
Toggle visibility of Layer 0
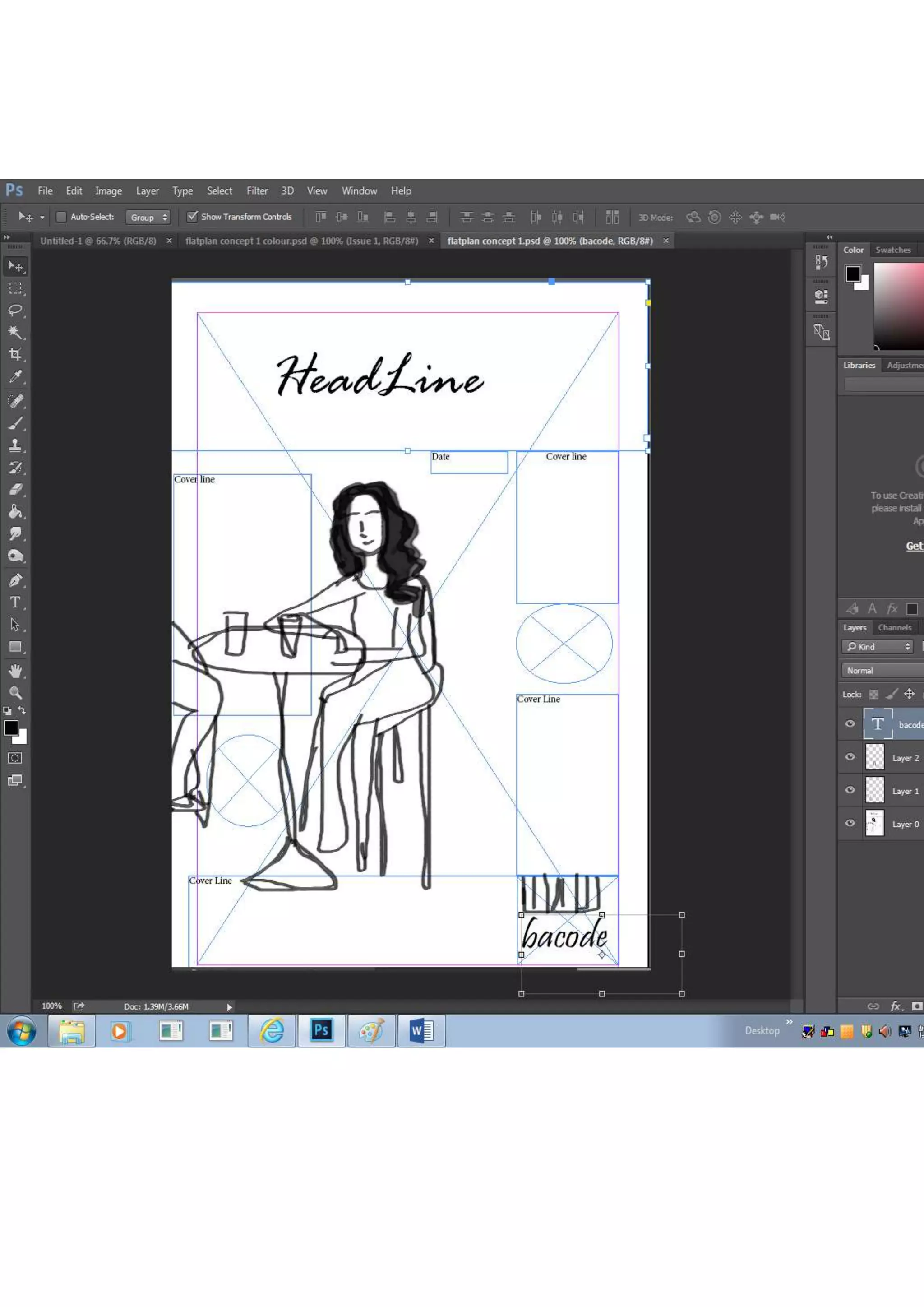pos(850,823)
